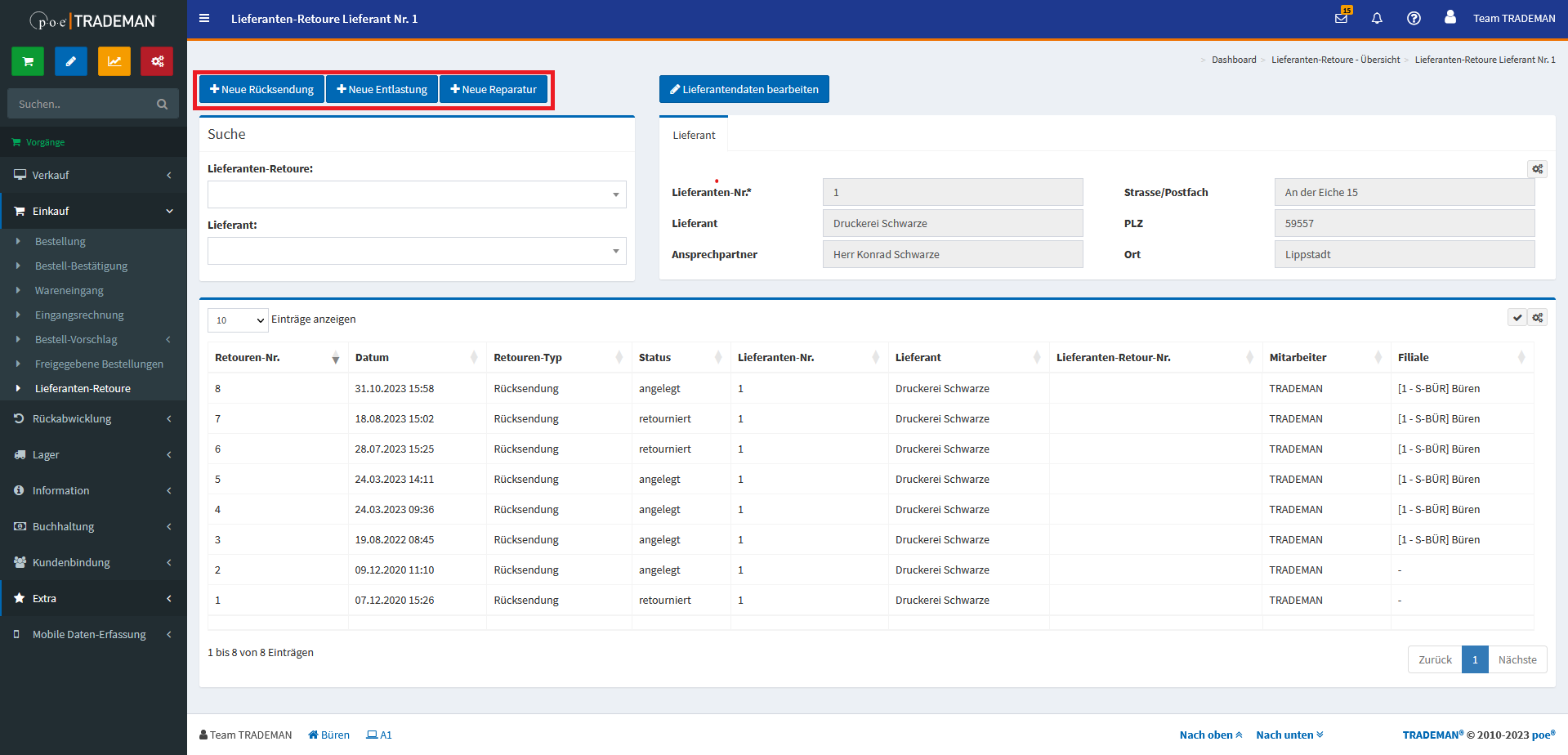Expand the Lager sidebar menu
This screenshot has width=1568, height=755.
tap(93, 454)
